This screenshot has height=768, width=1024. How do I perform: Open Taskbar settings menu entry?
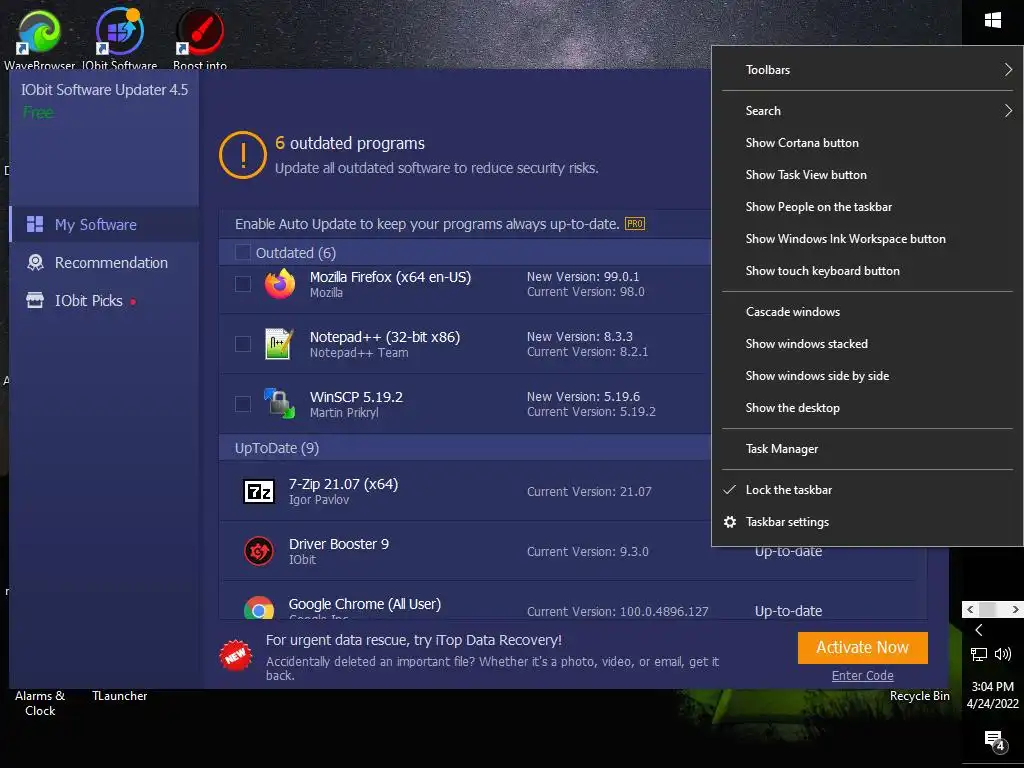pos(867,522)
